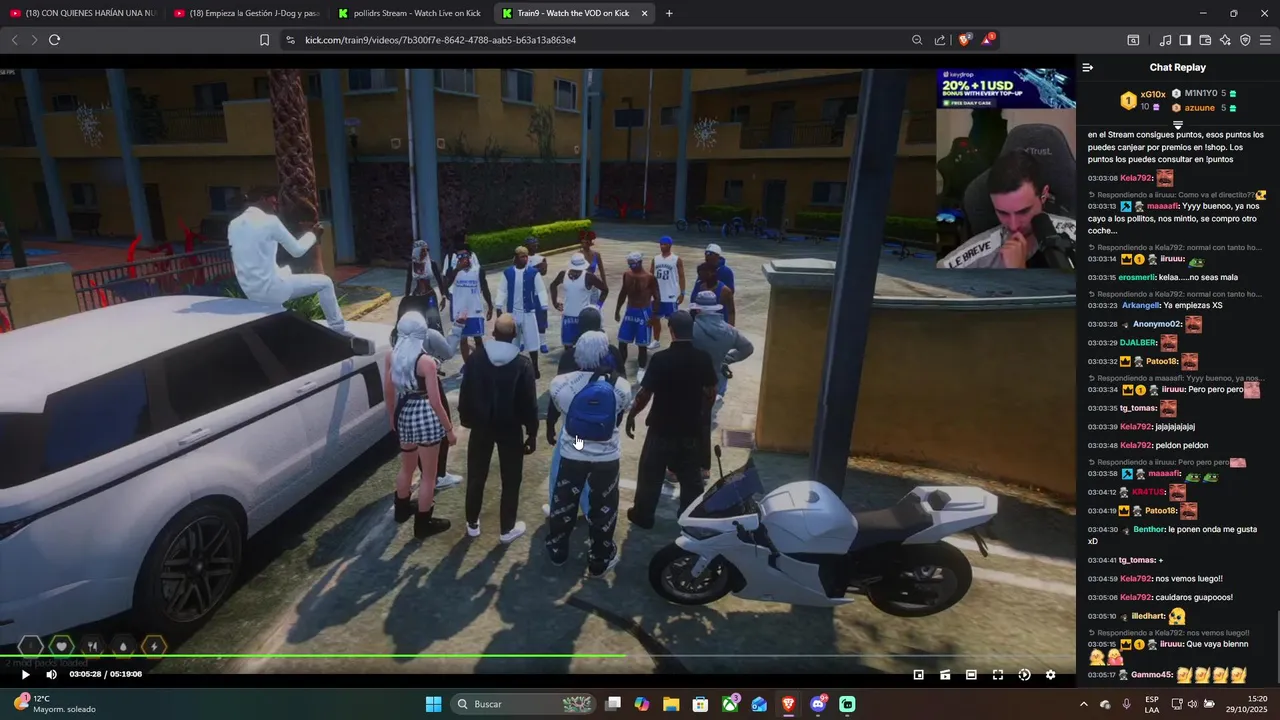Click the Keydrop 20% bonus ad banner
This screenshot has width=1280, height=720.
coord(1006,88)
